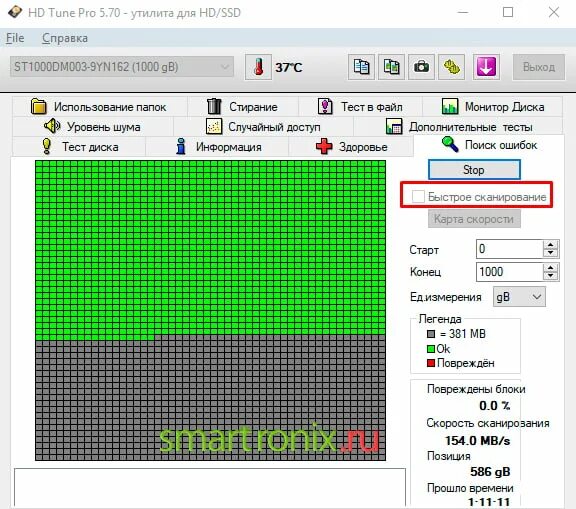Switch to the Тест диска tab
Screen dimensions: 576x509
(79, 147)
